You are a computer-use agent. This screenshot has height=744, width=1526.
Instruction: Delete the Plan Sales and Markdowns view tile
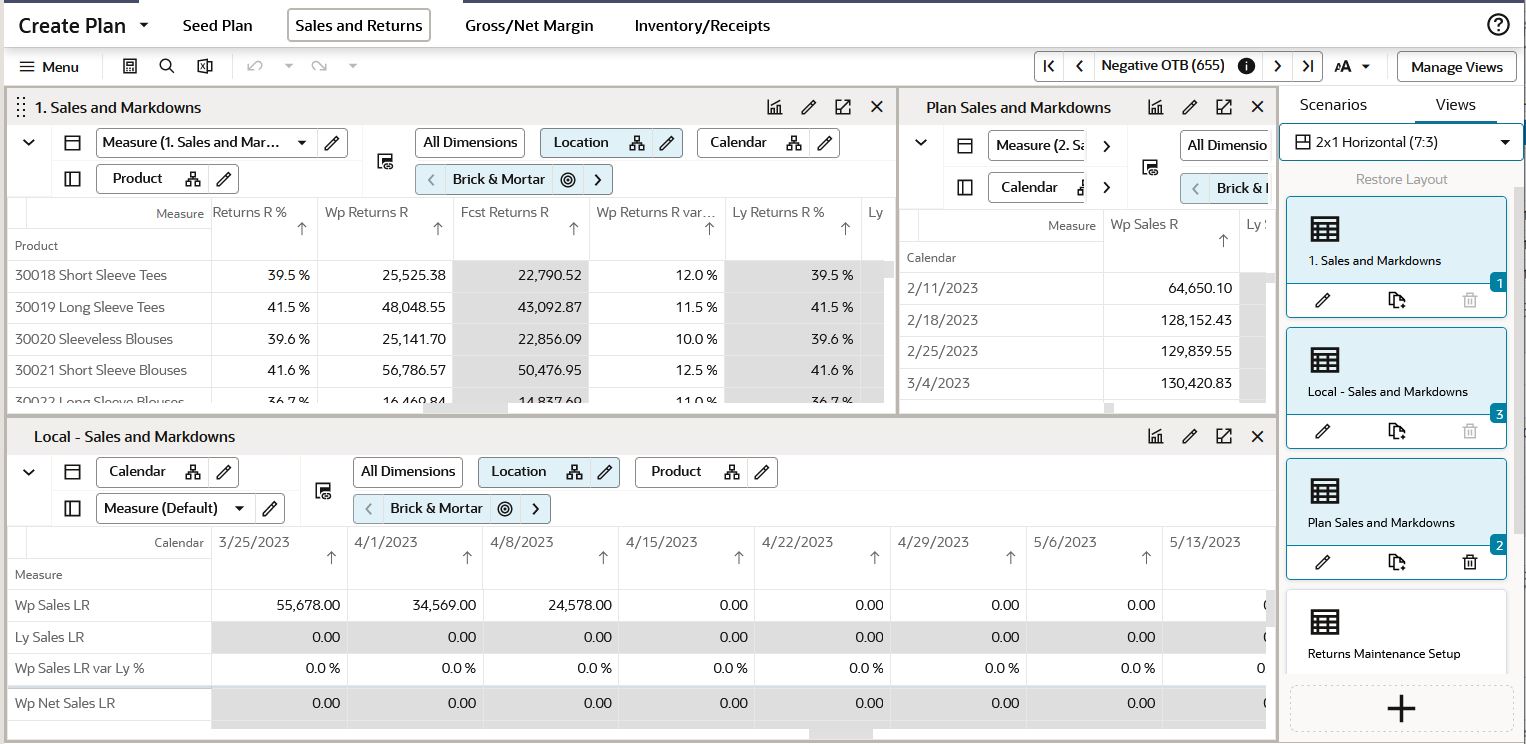click(x=1469, y=562)
